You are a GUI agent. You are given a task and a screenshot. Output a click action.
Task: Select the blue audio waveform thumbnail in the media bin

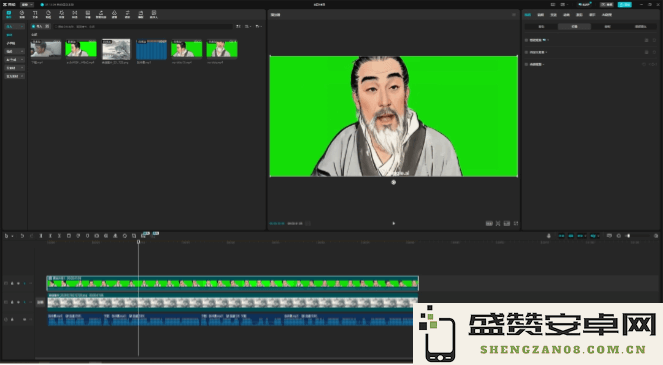[x=151, y=49]
